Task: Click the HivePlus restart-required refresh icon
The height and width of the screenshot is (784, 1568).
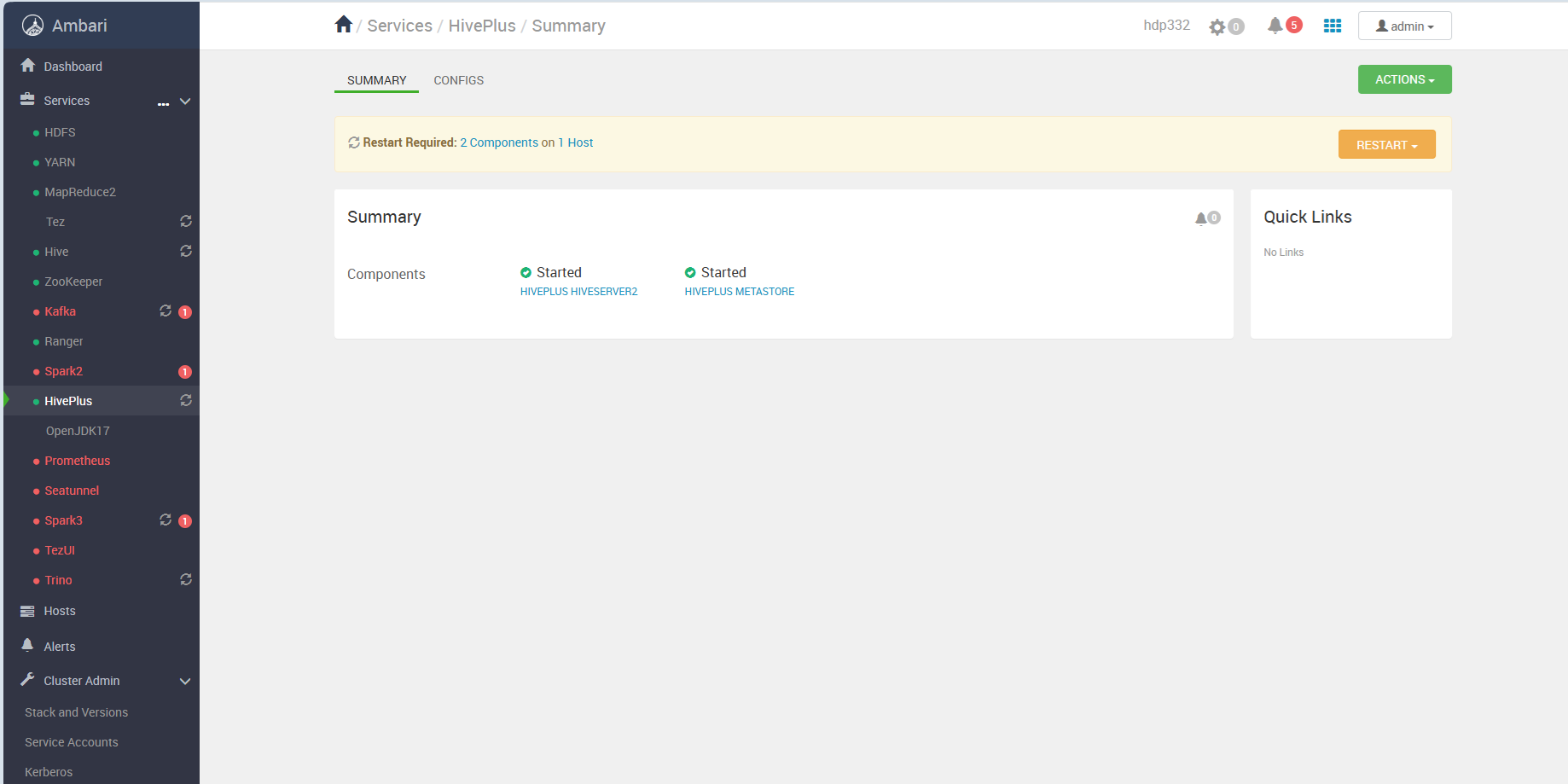Action: (x=186, y=400)
